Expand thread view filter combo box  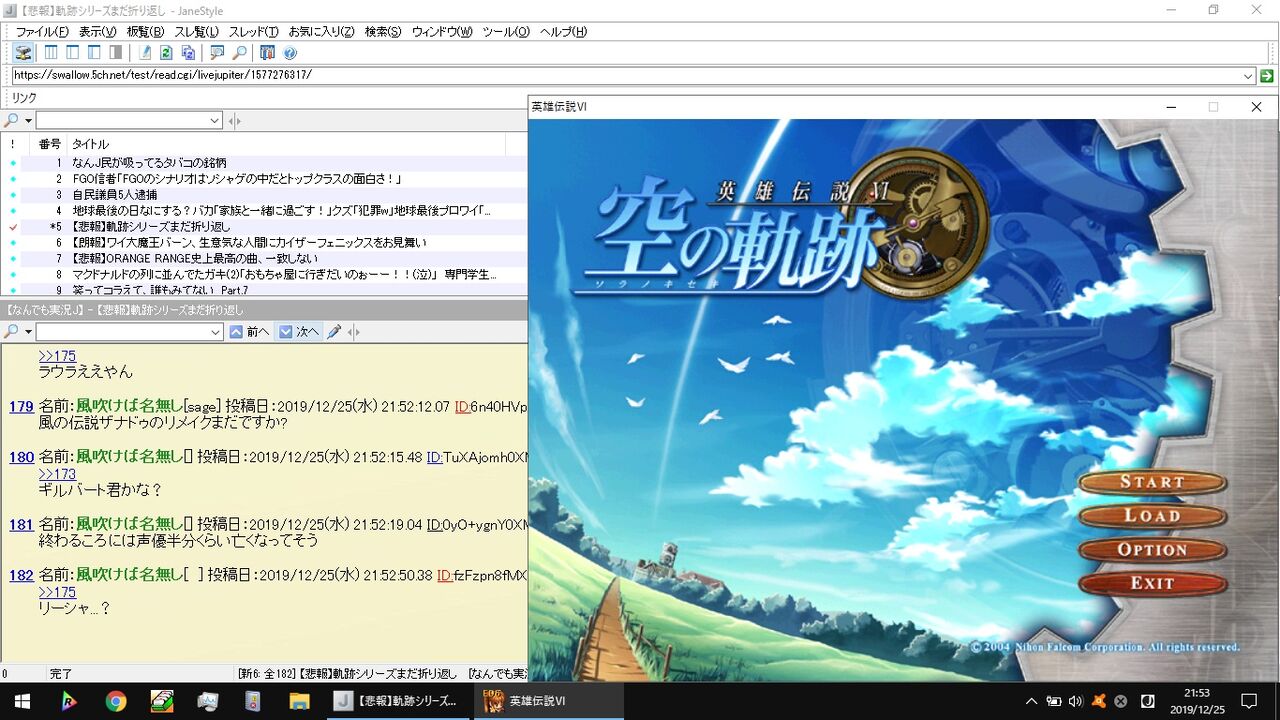(215, 332)
